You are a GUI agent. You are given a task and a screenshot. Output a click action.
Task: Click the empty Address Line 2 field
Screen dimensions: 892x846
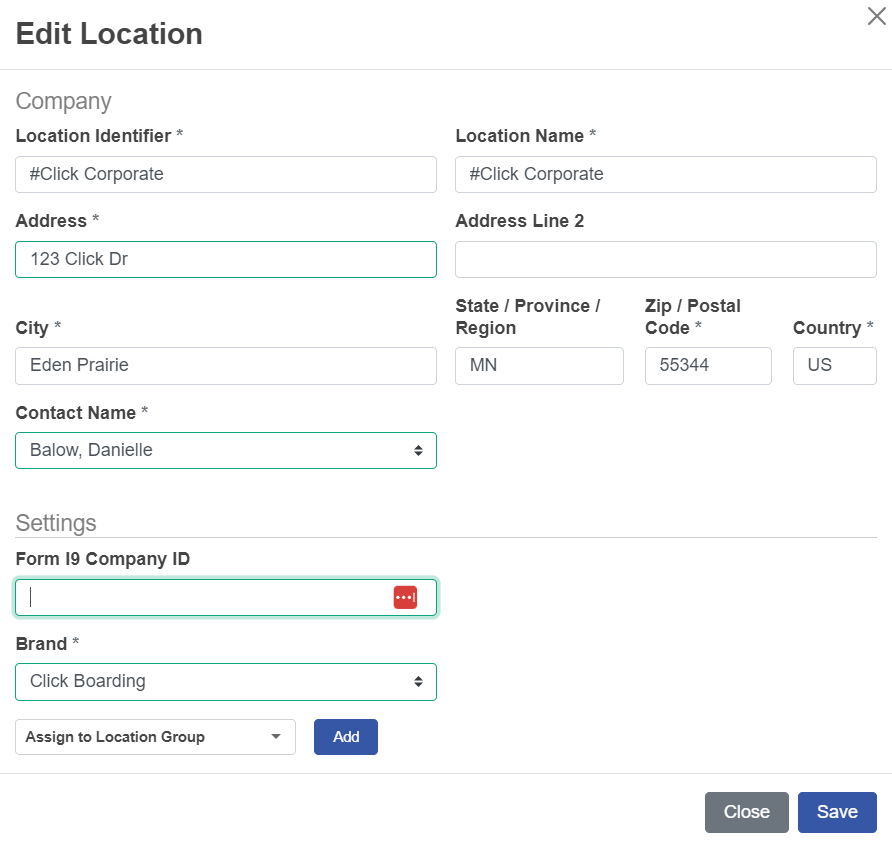coord(665,259)
